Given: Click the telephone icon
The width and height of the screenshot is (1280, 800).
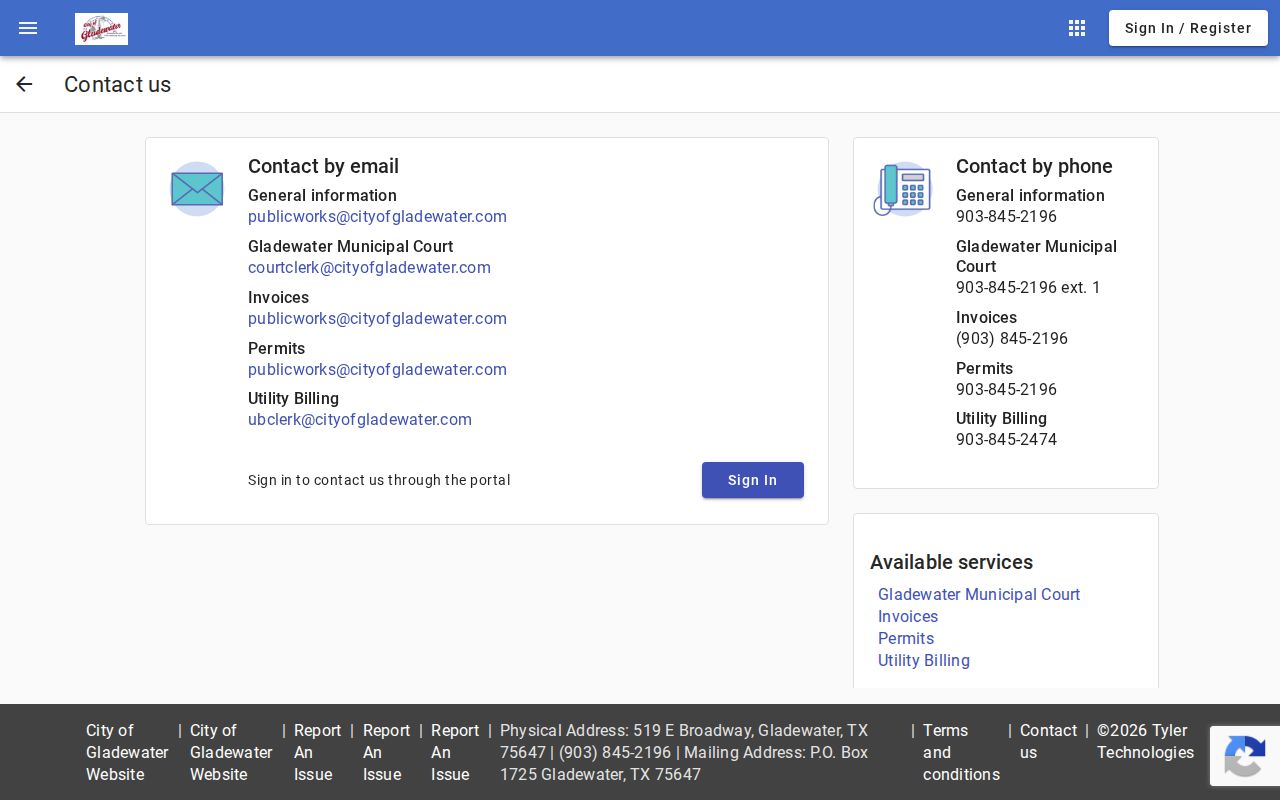Looking at the screenshot, I should (x=903, y=189).
